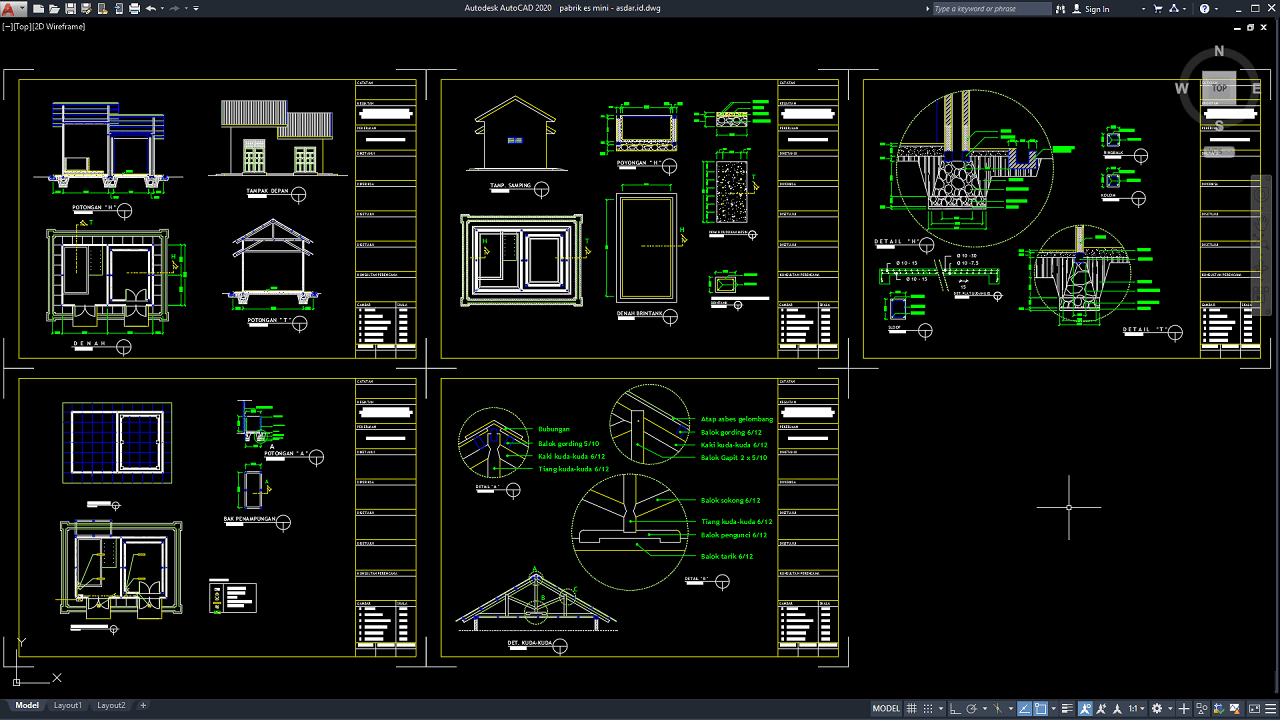Image resolution: width=1280 pixels, height=720 pixels.
Task: Click the search keyword input field
Action: 992,8
